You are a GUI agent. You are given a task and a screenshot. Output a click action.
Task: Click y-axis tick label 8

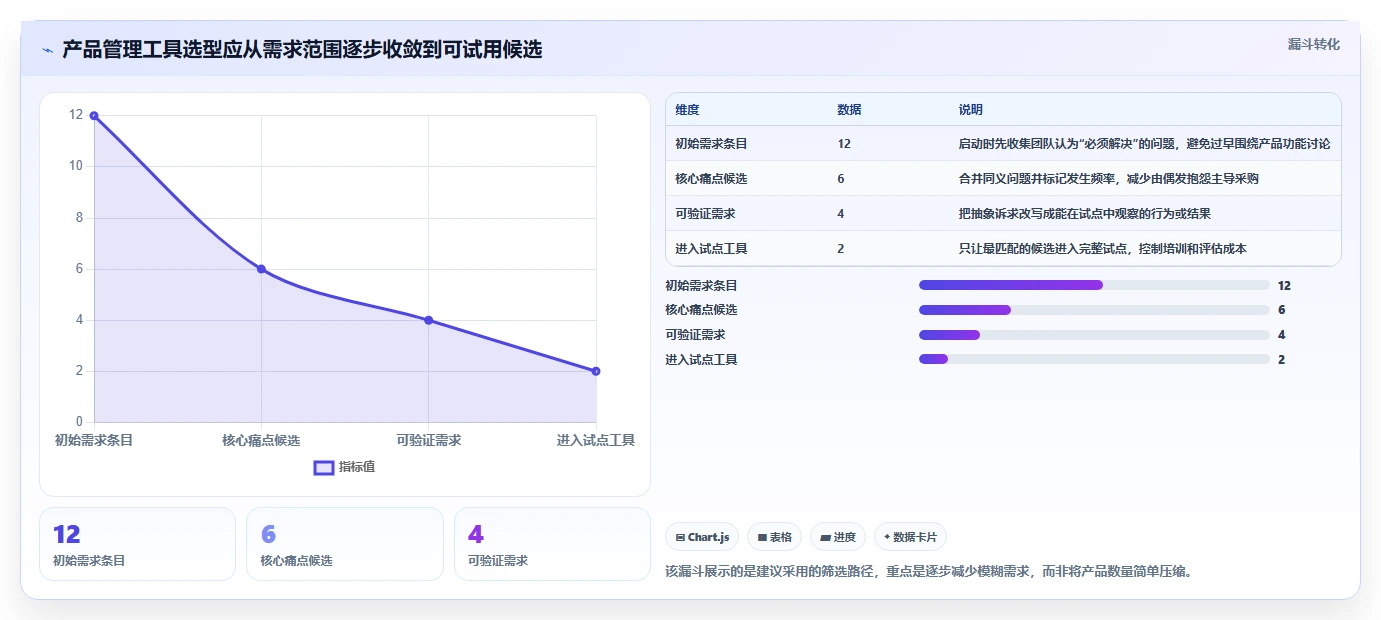coord(79,217)
